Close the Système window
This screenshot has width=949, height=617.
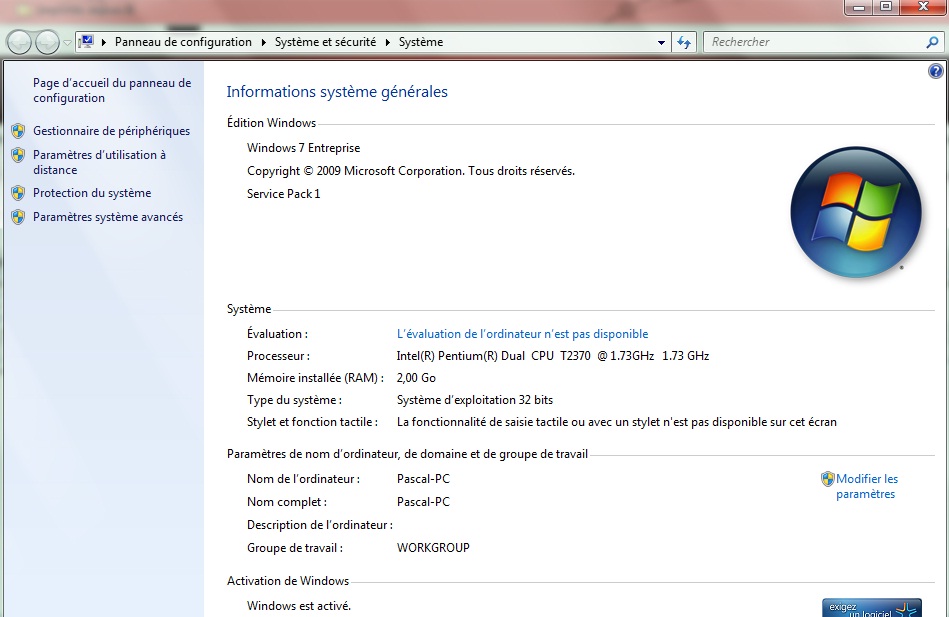[923, 7]
